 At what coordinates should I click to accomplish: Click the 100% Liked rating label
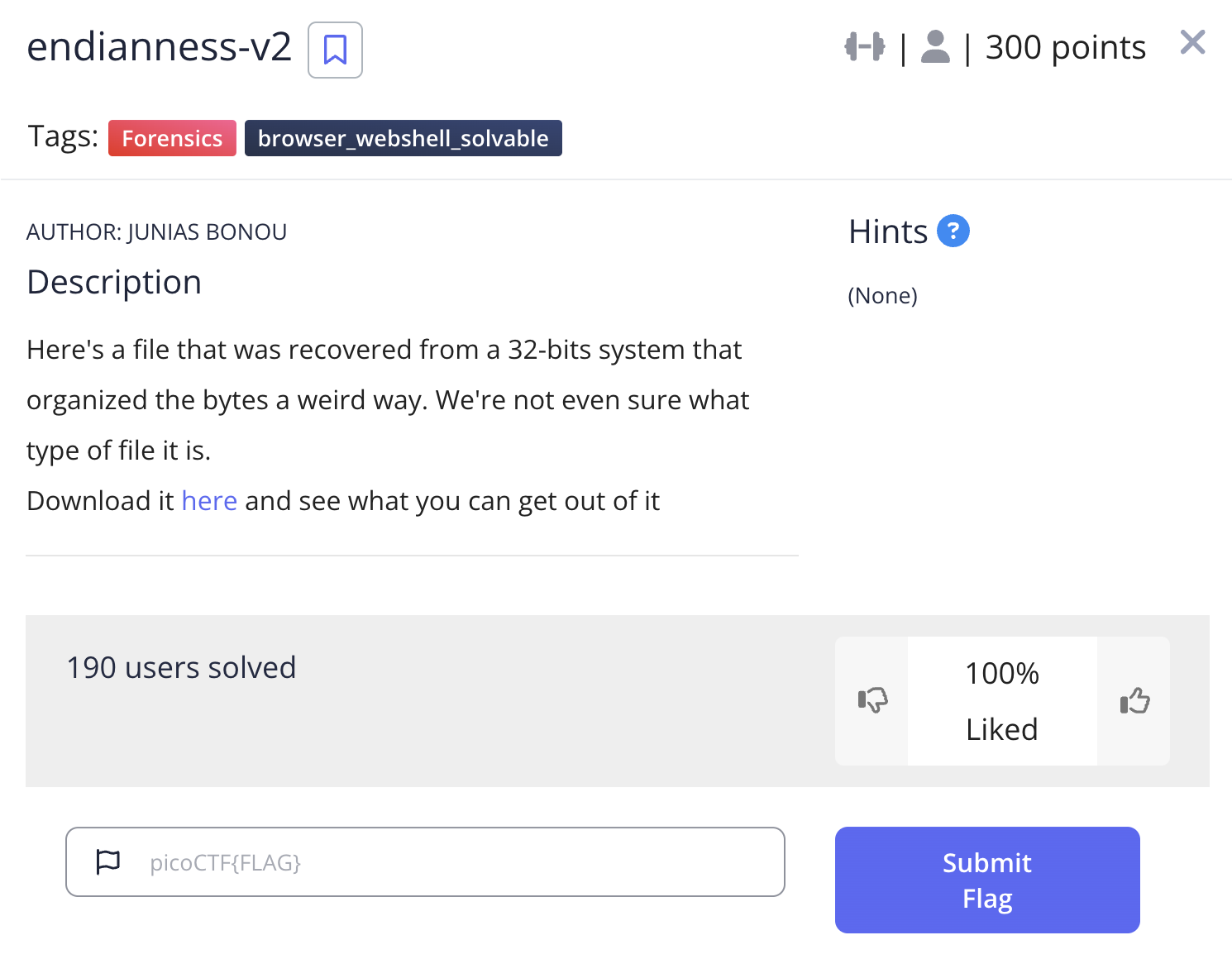point(1002,701)
